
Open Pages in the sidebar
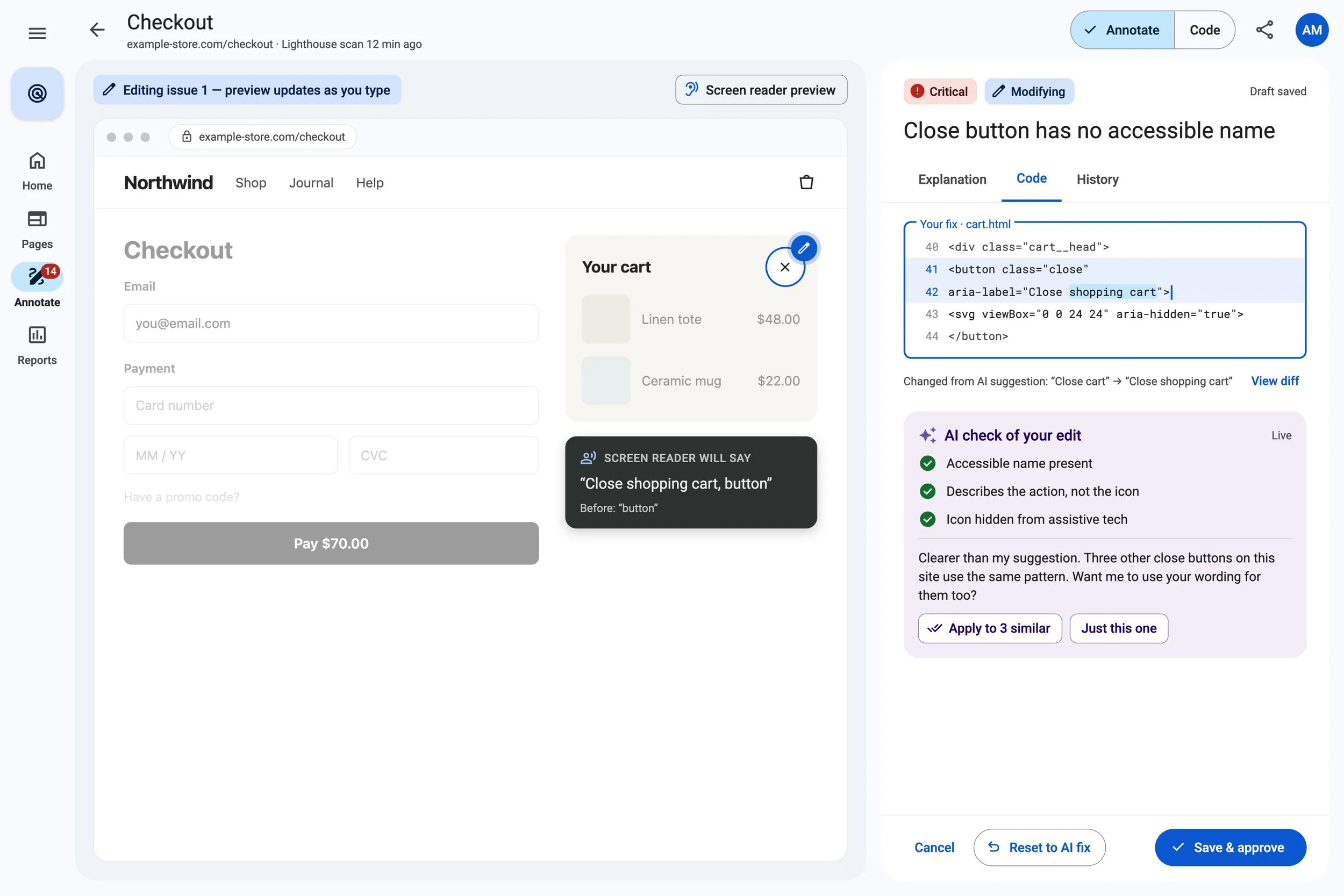(x=37, y=230)
